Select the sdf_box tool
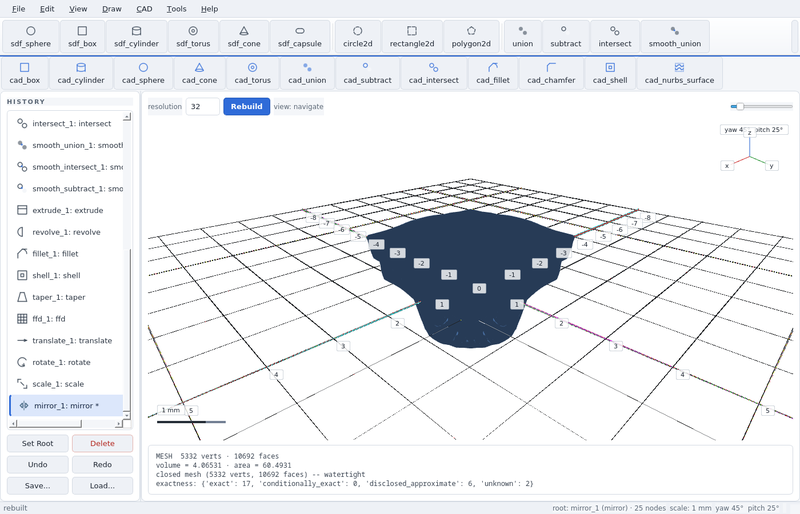The height and width of the screenshot is (514, 800). point(82,37)
